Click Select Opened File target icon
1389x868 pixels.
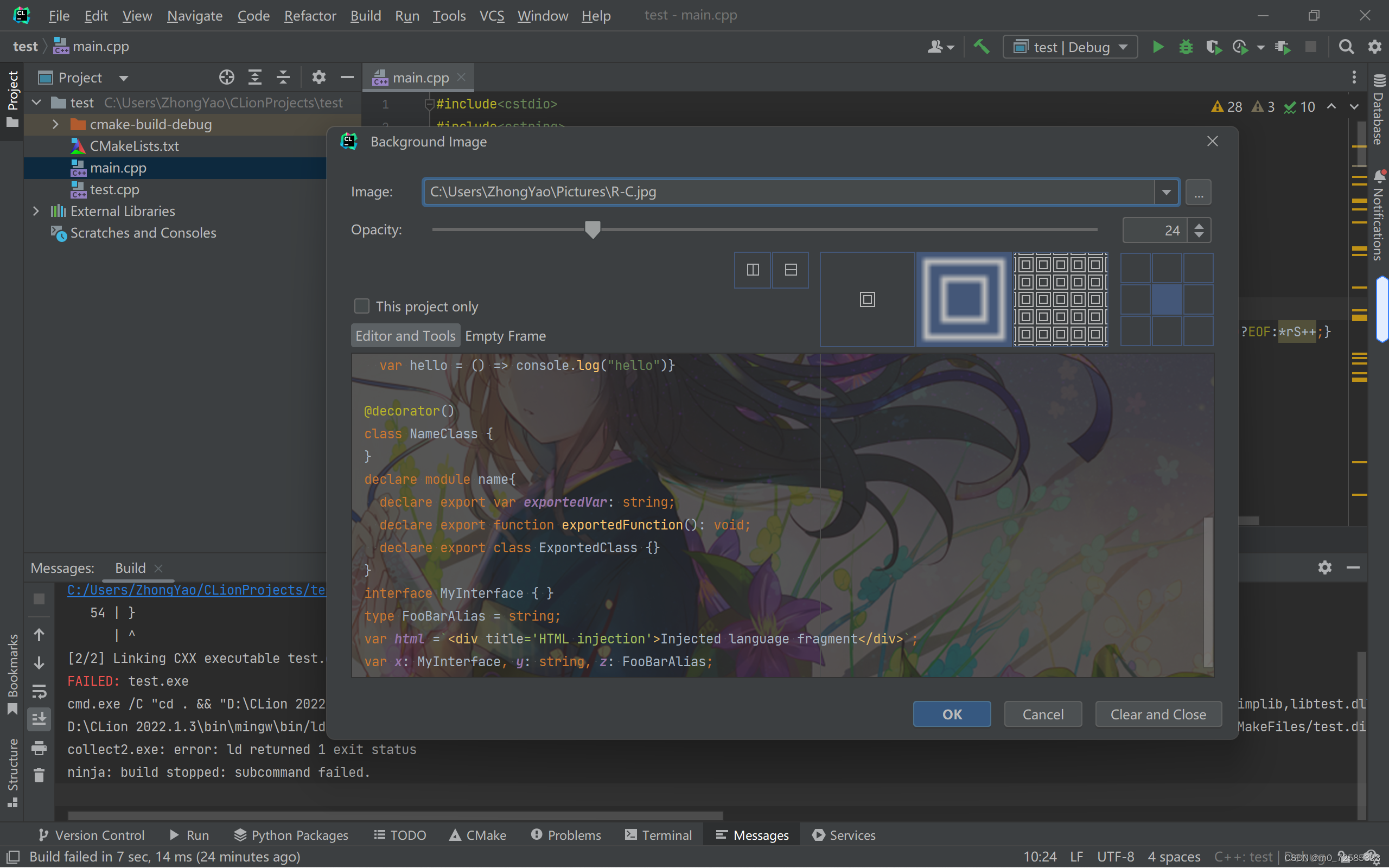[226, 78]
